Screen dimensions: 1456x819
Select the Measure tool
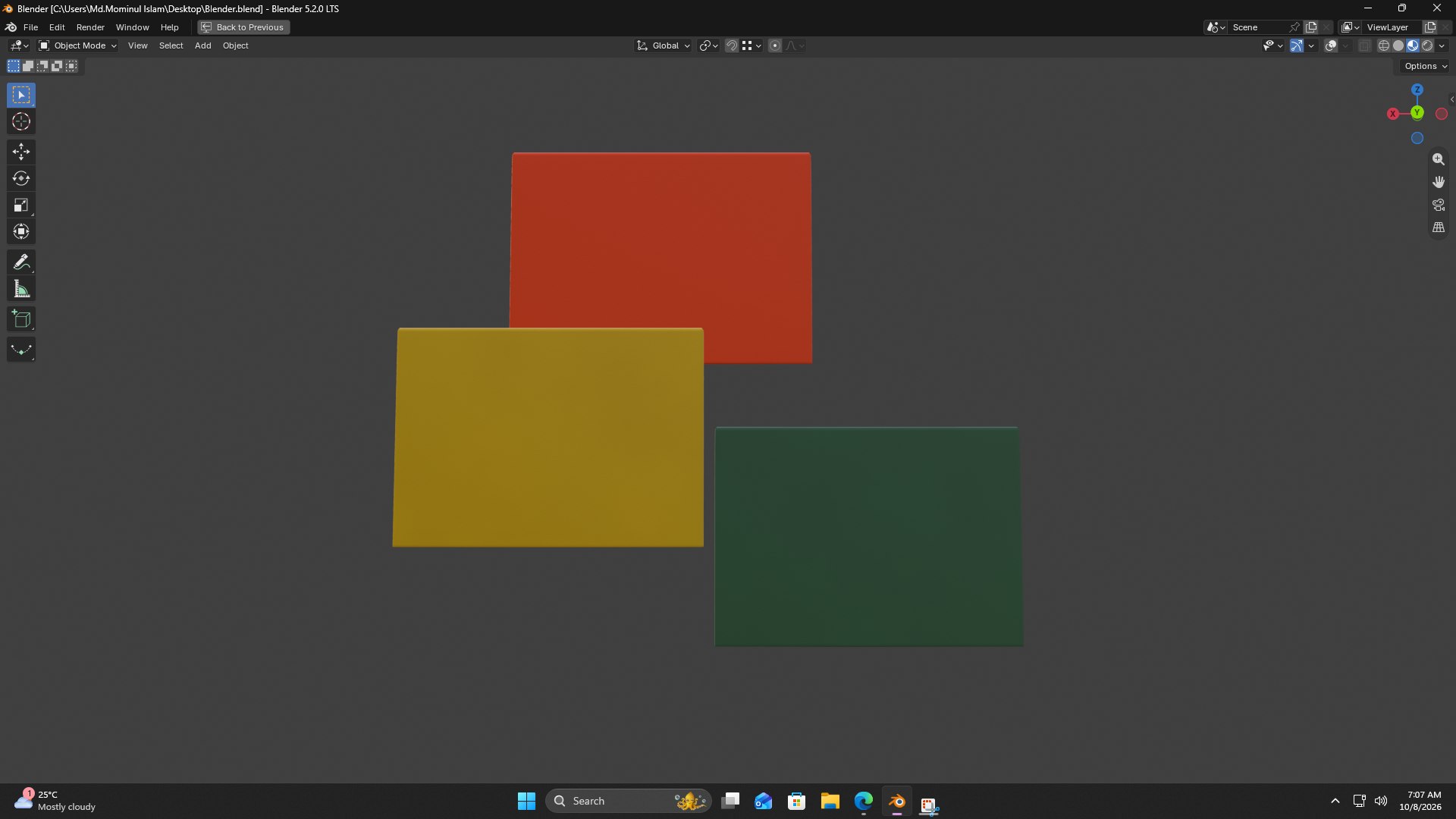[x=21, y=289]
